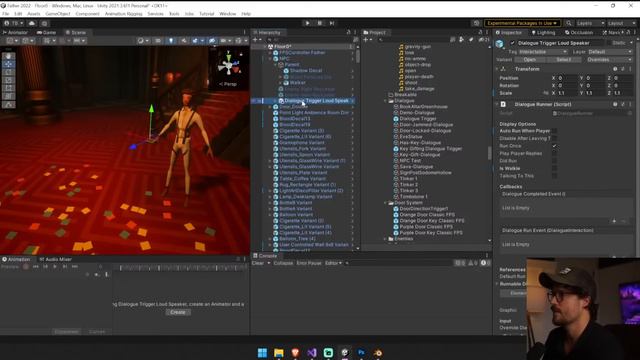Screen dimensions: 640x360
Task: Toggle hidden-object scene visibility (eye icon)
Action: pyautogui.click(x=212, y=40)
